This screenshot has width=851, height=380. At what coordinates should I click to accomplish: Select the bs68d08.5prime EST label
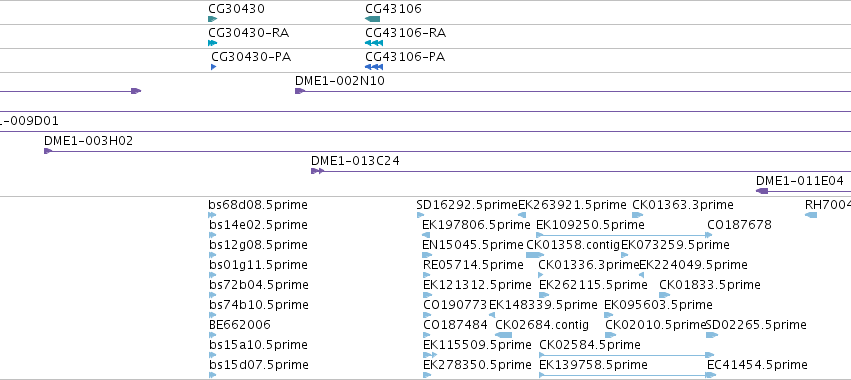(x=258, y=205)
